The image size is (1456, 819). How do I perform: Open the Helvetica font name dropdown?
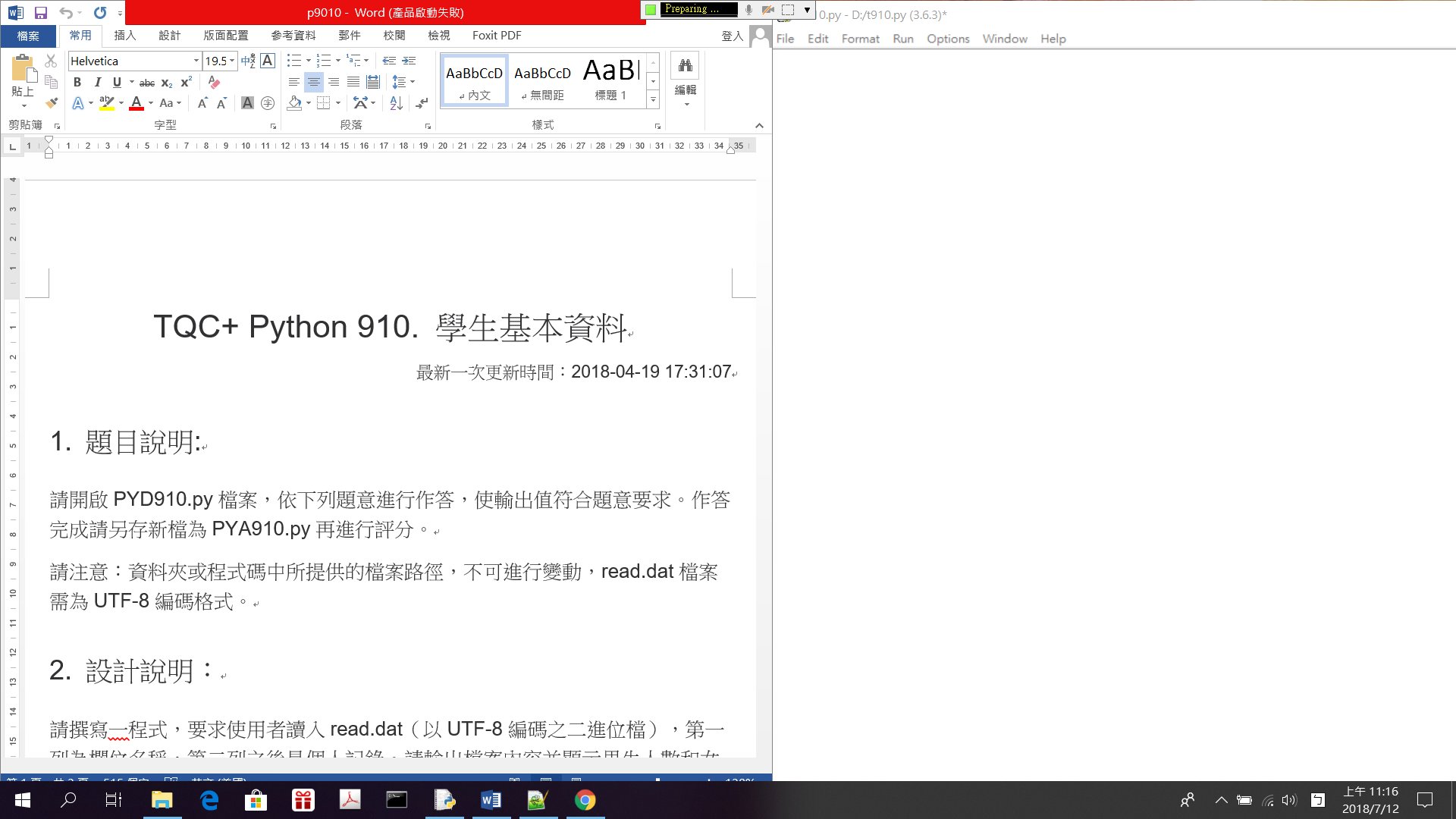click(x=196, y=61)
